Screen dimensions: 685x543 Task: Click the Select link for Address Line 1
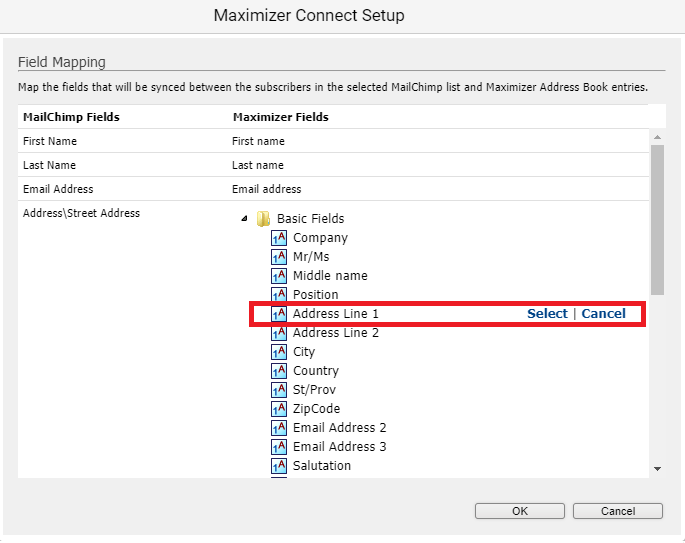(547, 314)
